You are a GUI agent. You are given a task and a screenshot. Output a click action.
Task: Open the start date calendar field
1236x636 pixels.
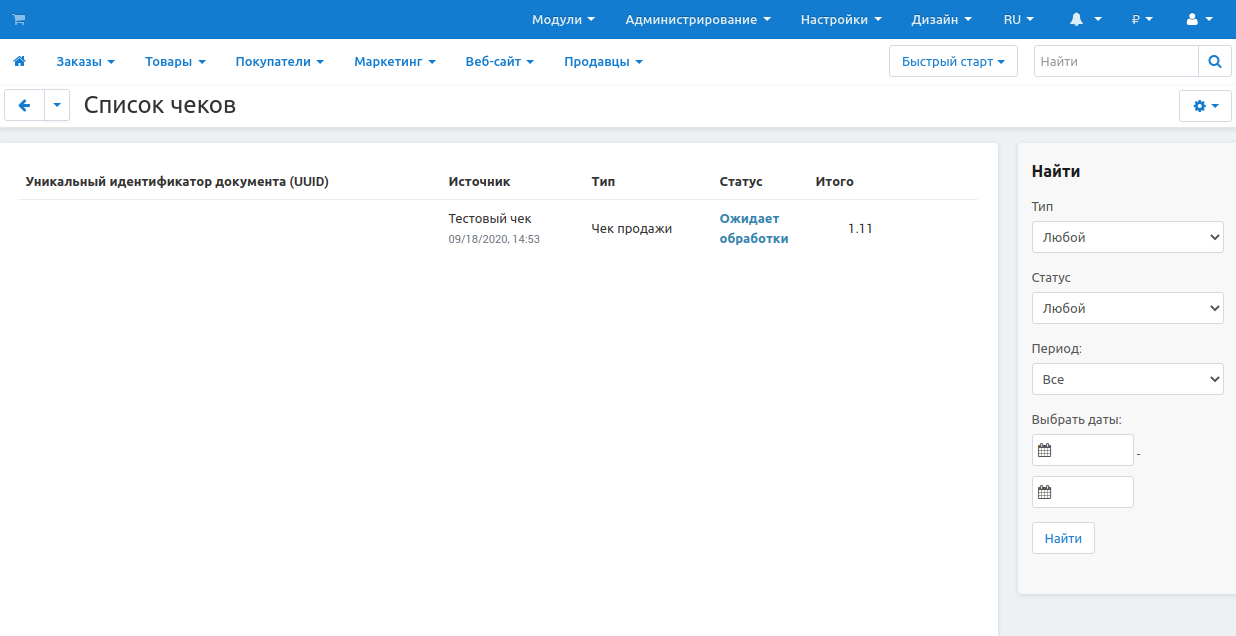1083,450
